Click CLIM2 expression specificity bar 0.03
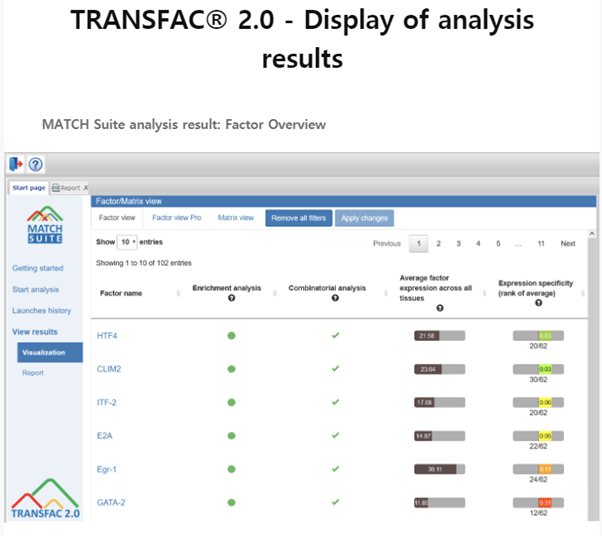Screen dimensions: 602x536 (538, 369)
